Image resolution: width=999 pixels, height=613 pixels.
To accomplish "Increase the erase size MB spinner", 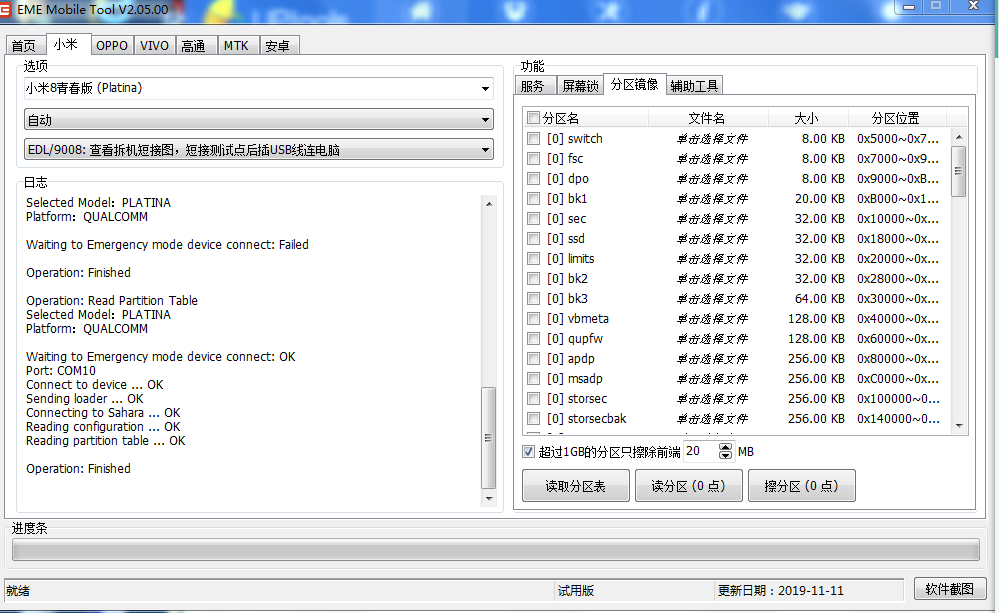I will pyautogui.click(x=726, y=447).
